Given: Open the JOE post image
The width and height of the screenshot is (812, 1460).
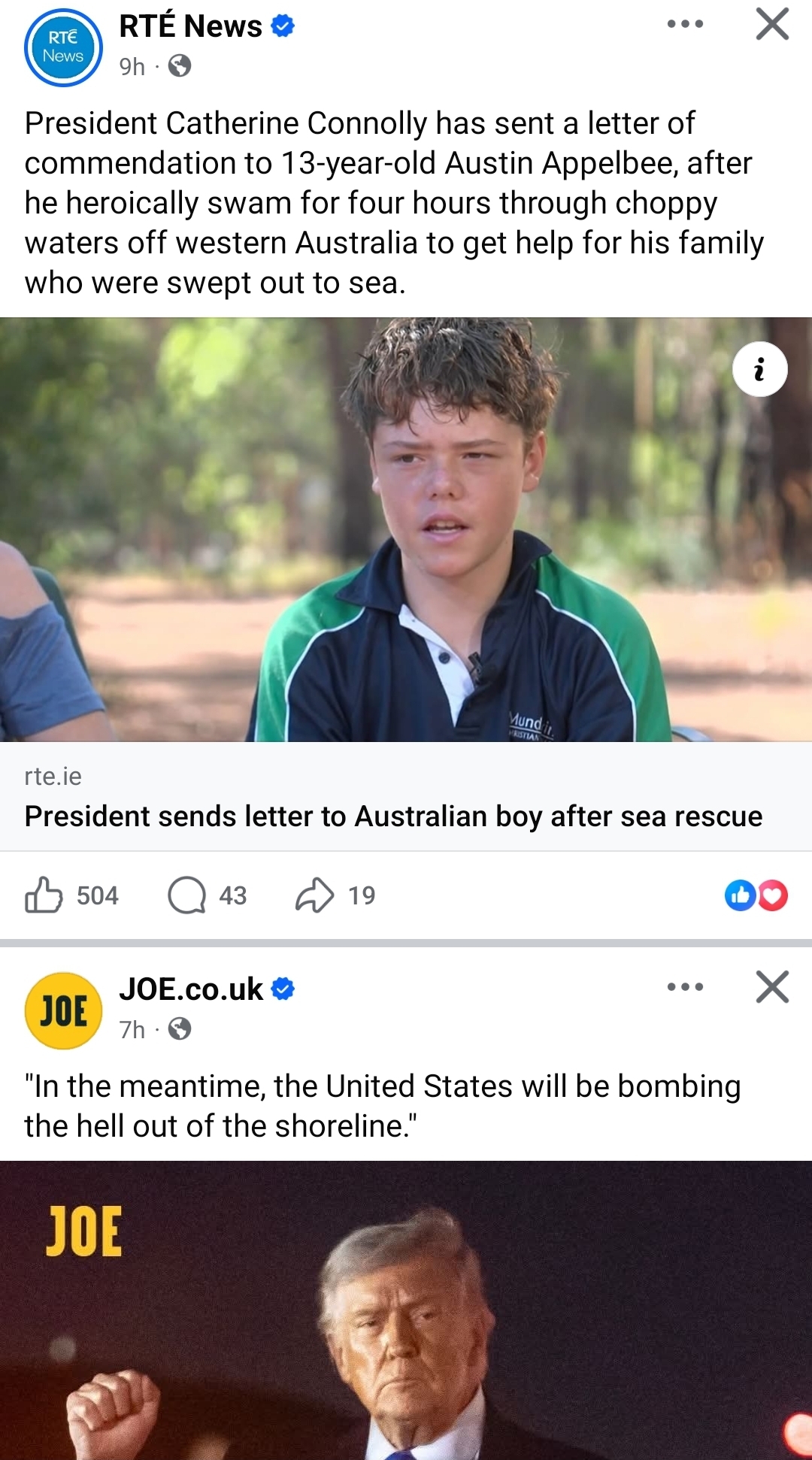Looking at the screenshot, I should pos(406,1310).
